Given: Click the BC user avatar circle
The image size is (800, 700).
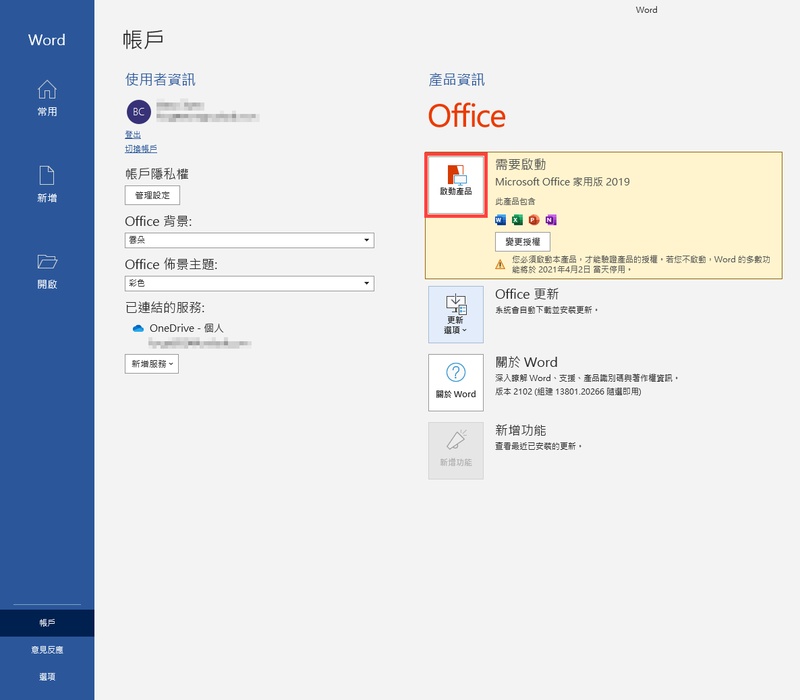Looking at the screenshot, I should 139,112.
